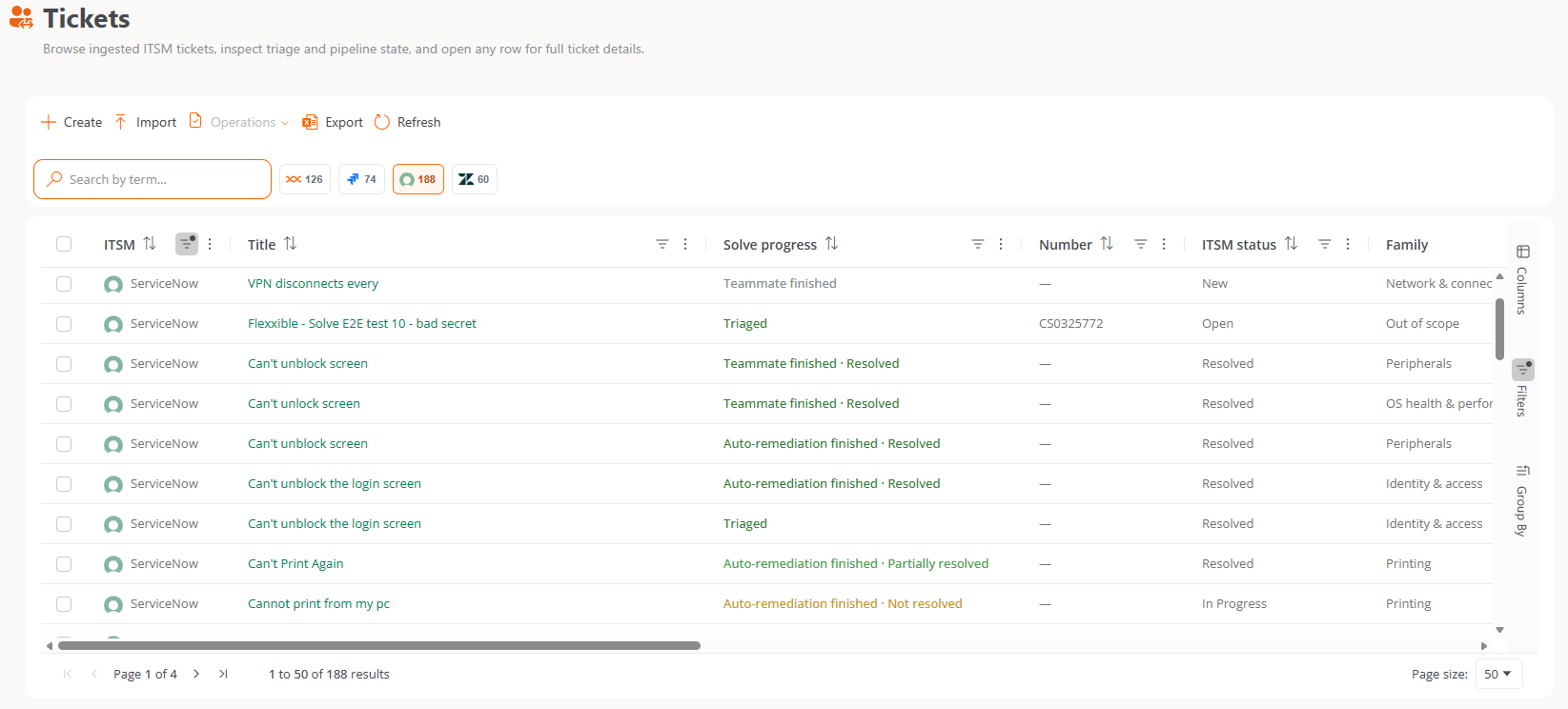Open ITSM column options menu
1568x709 pixels.
[210, 244]
